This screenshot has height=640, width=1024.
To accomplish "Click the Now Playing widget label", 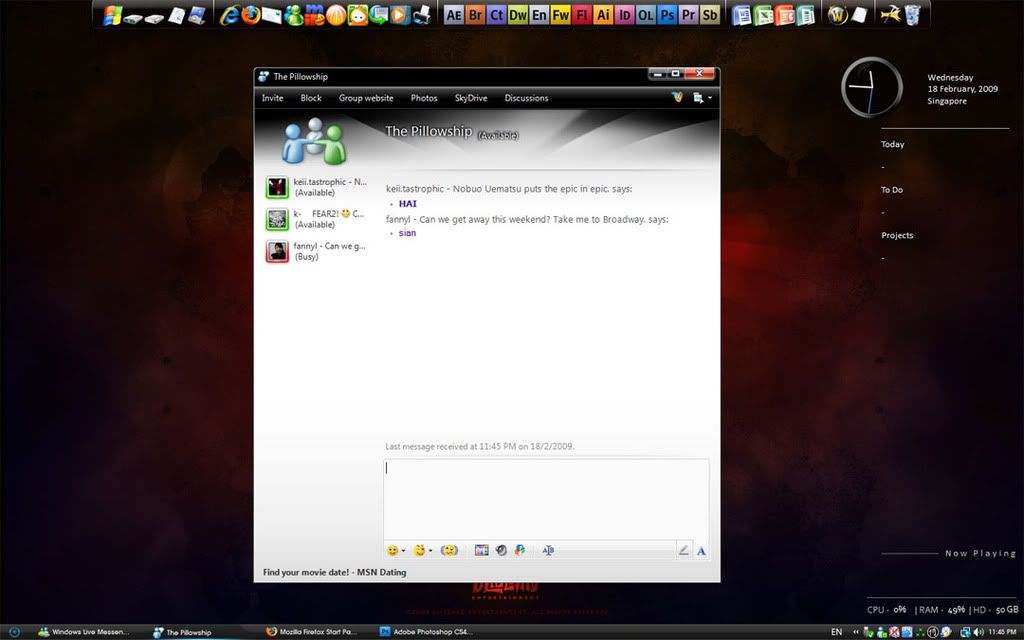I will [980, 553].
